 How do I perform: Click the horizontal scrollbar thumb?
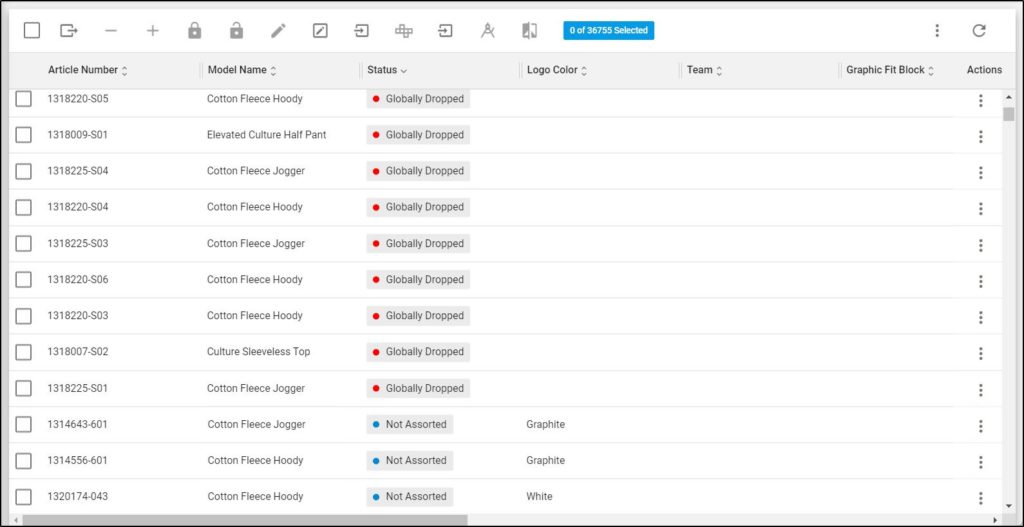click(245, 520)
